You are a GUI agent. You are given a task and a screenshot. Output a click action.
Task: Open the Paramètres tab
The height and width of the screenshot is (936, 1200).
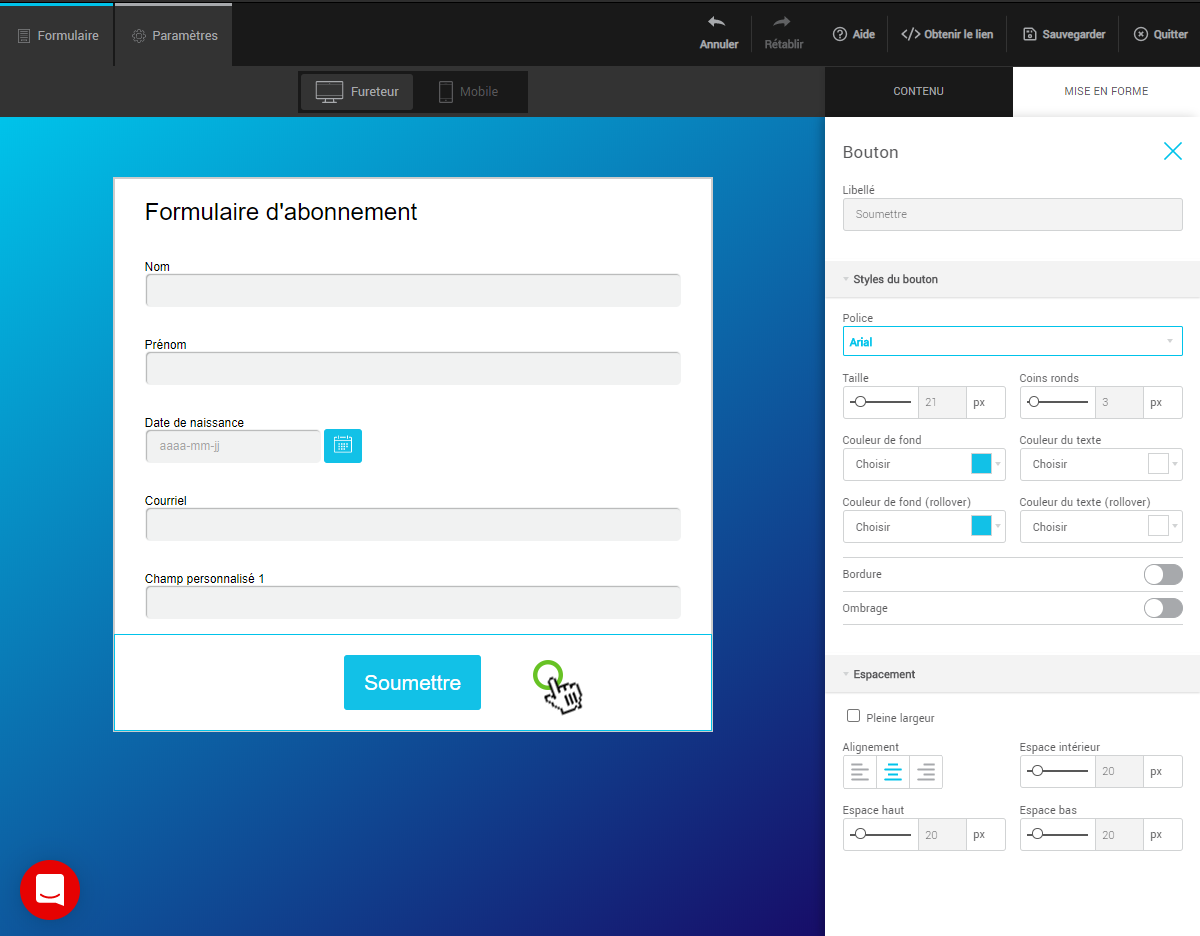[174, 36]
